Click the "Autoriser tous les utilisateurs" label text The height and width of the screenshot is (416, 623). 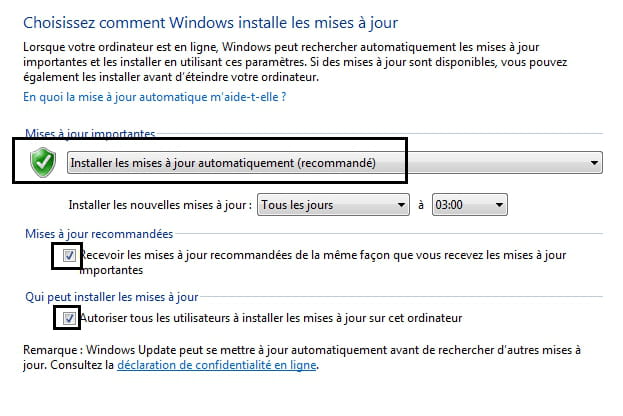point(271,318)
